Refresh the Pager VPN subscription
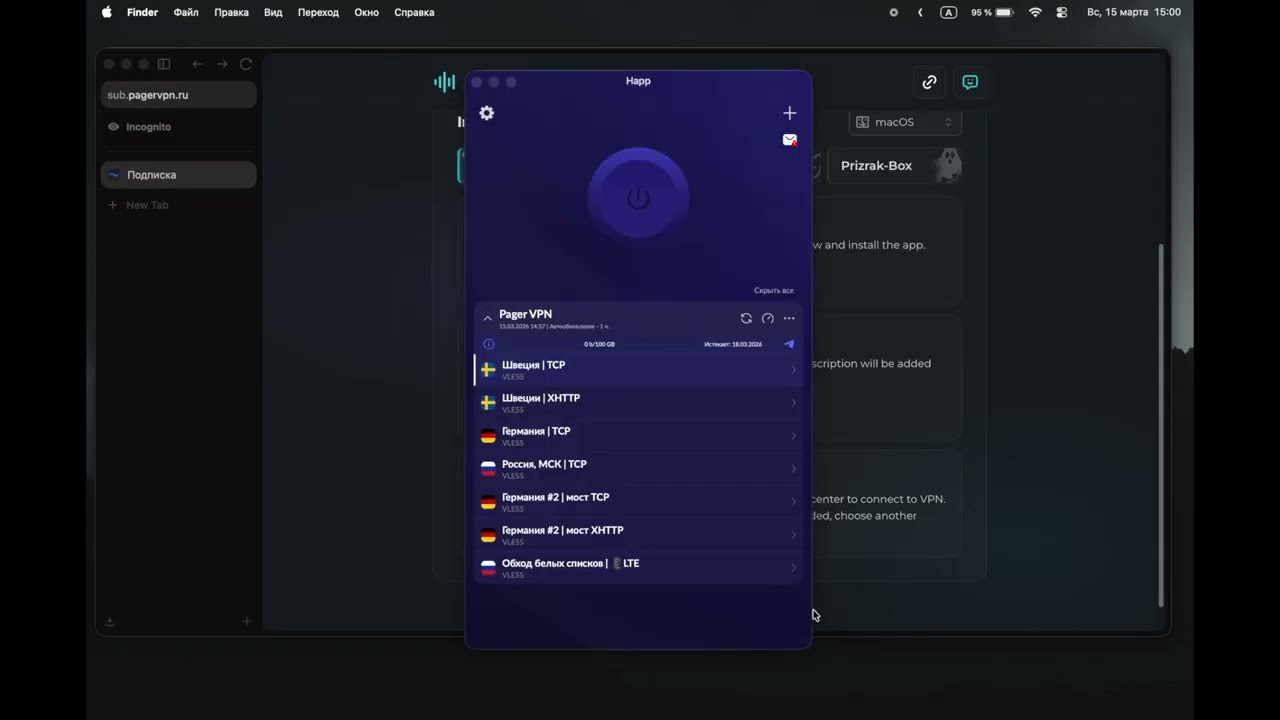Viewport: 1280px width, 720px height. [746, 318]
